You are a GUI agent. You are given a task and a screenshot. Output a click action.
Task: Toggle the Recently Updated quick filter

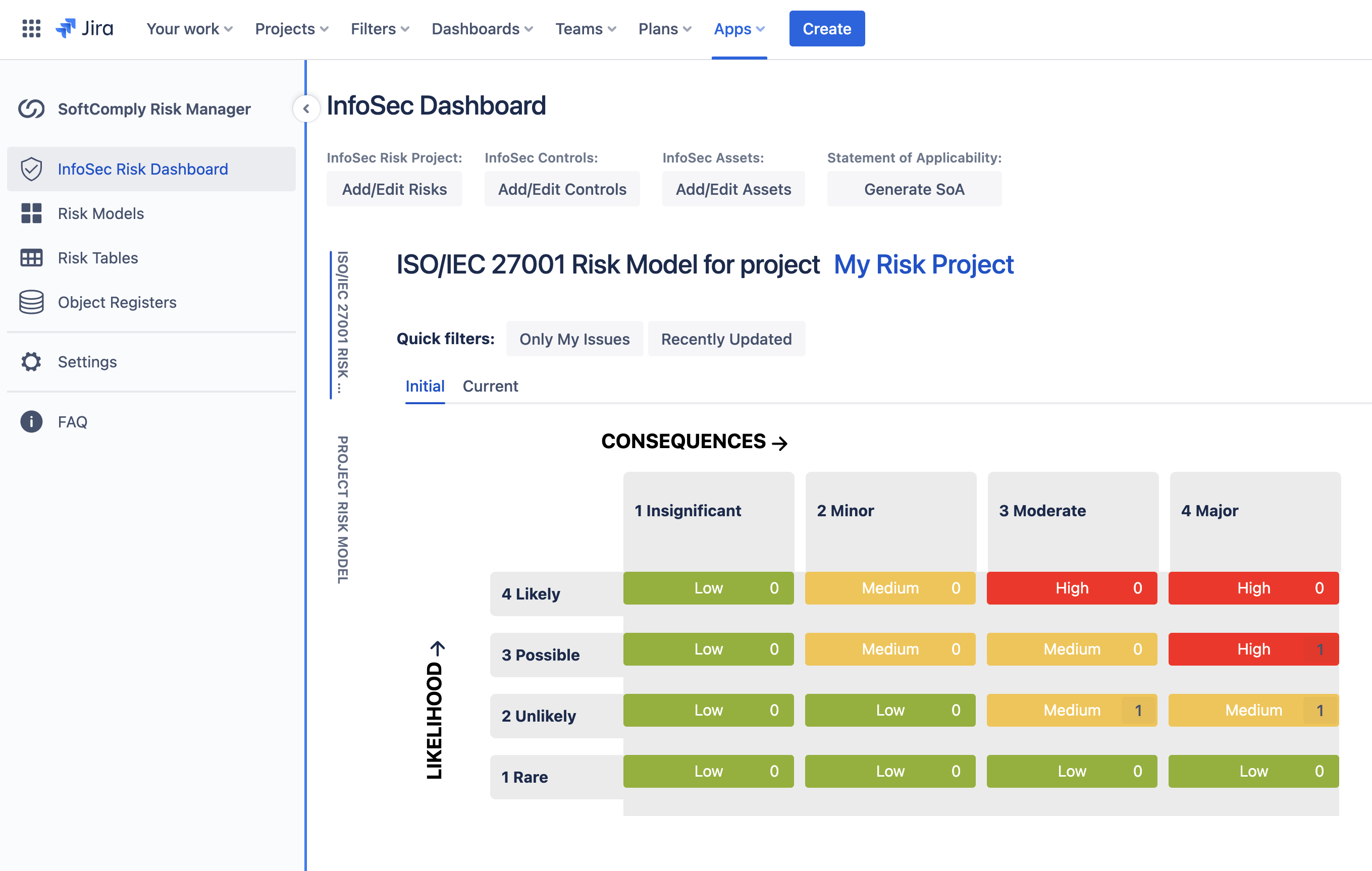point(726,339)
